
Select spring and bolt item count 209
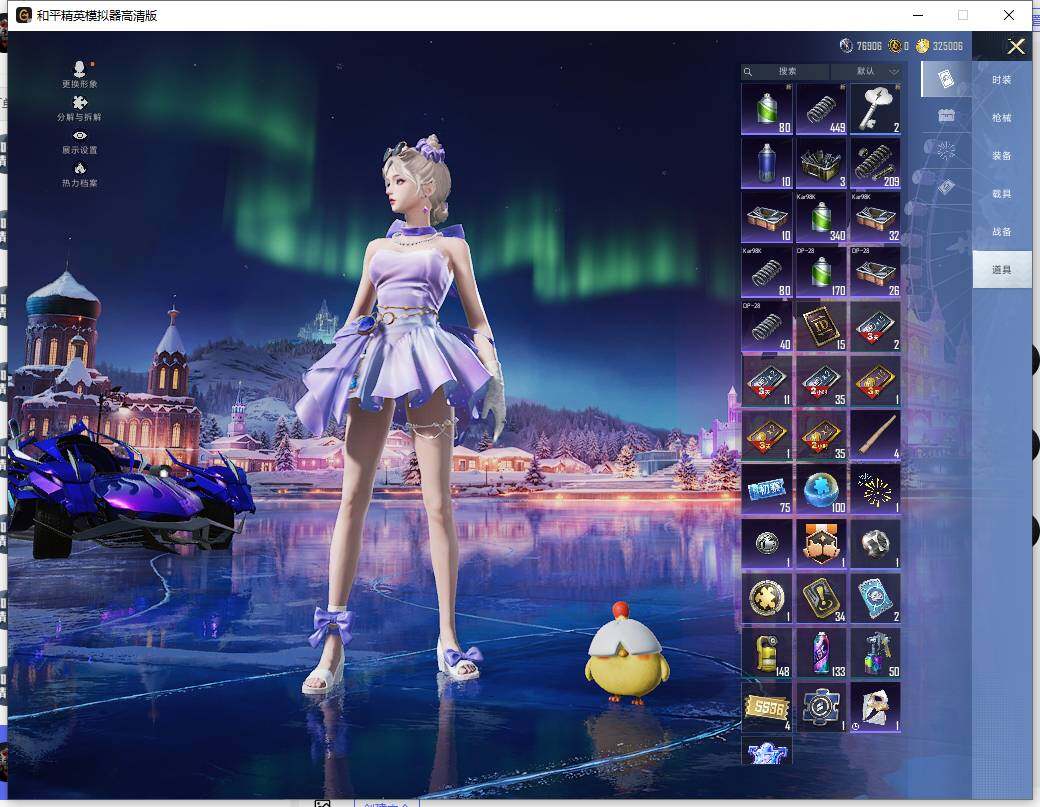point(876,163)
